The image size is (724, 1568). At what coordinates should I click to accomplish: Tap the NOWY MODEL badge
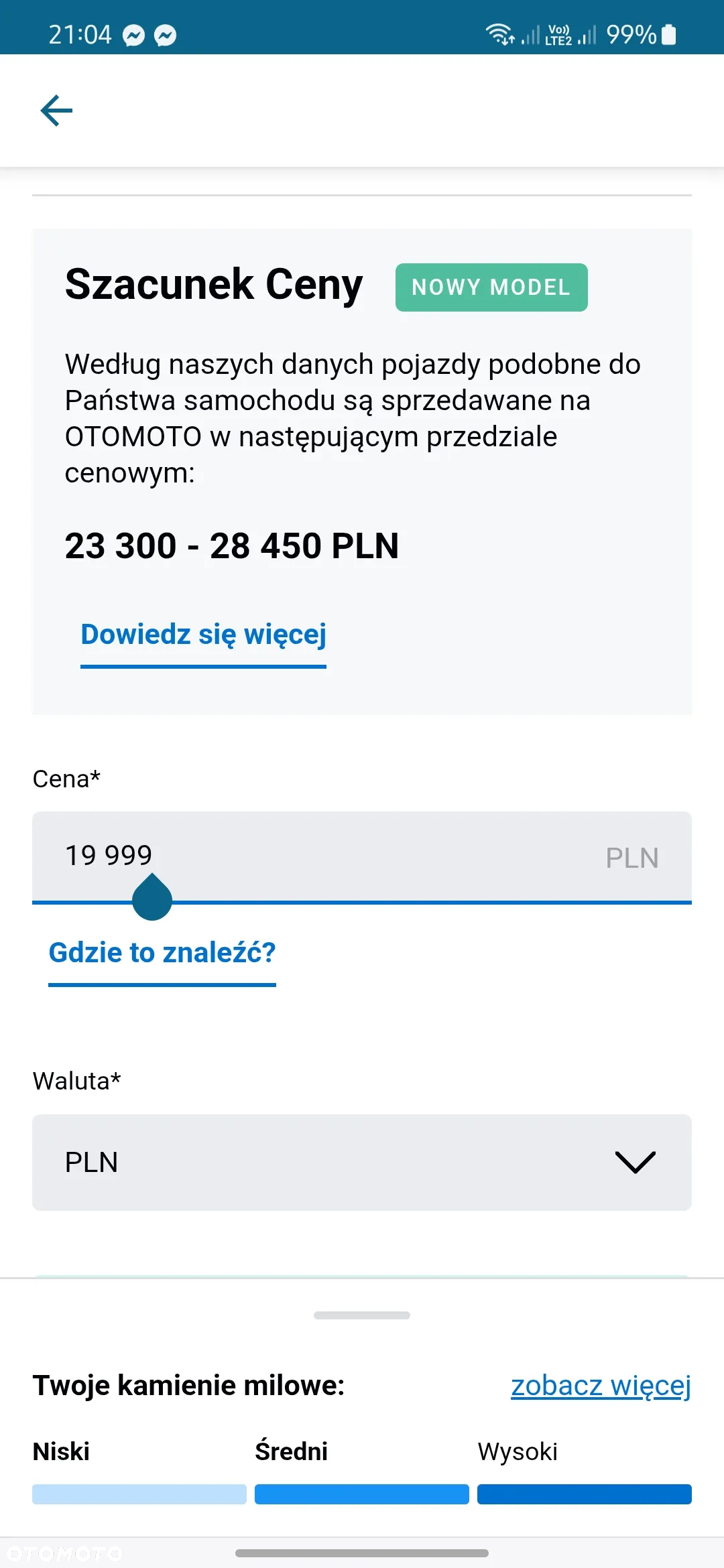click(491, 287)
